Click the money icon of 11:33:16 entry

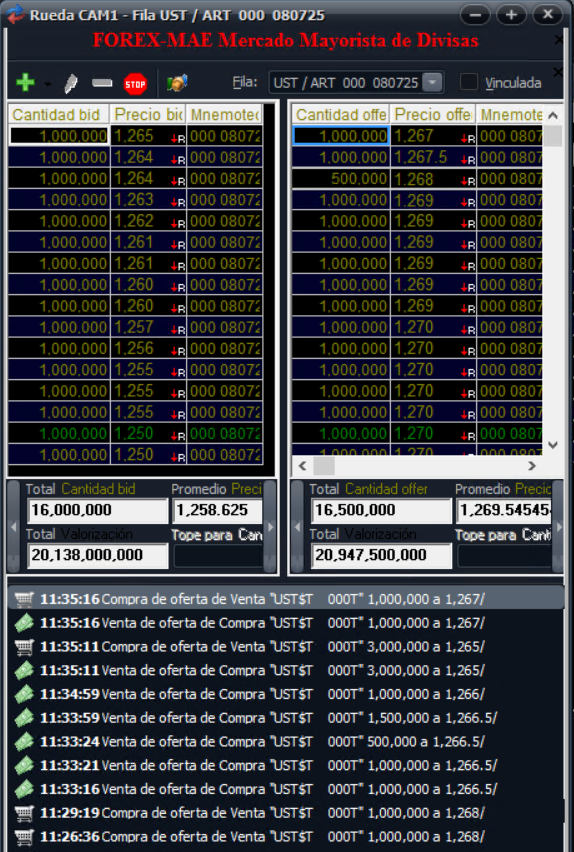click(24, 789)
